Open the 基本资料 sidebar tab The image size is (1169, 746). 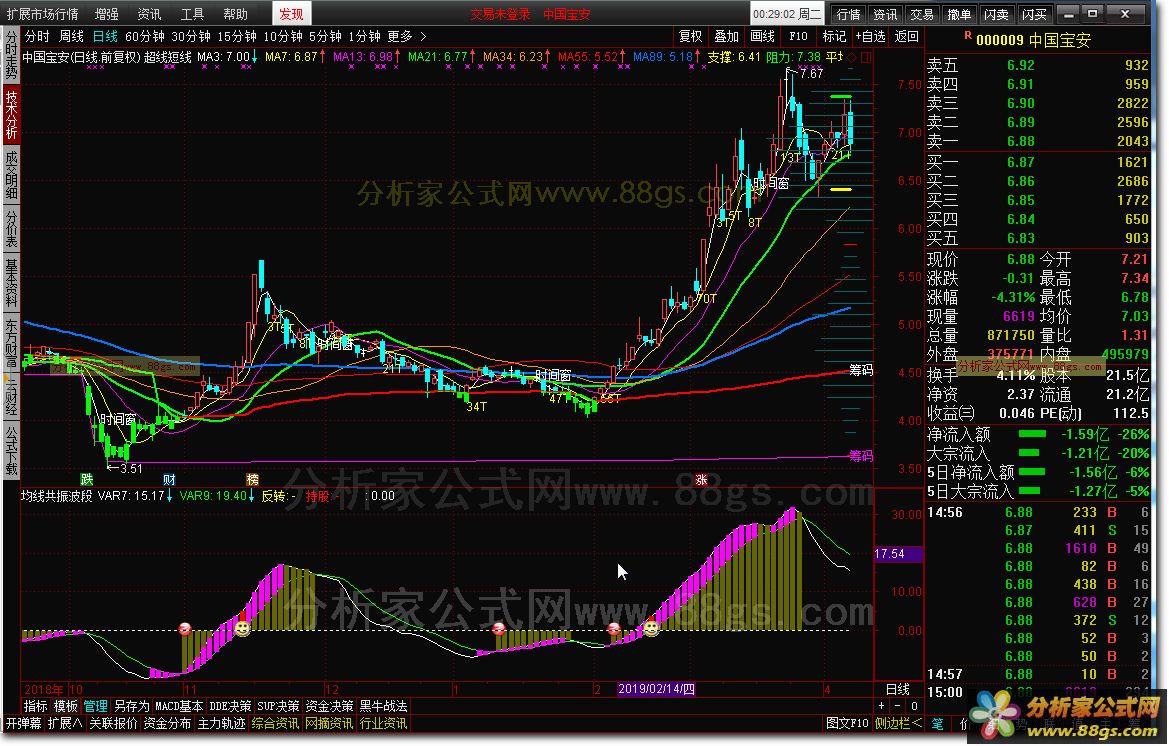[x=12, y=284]
